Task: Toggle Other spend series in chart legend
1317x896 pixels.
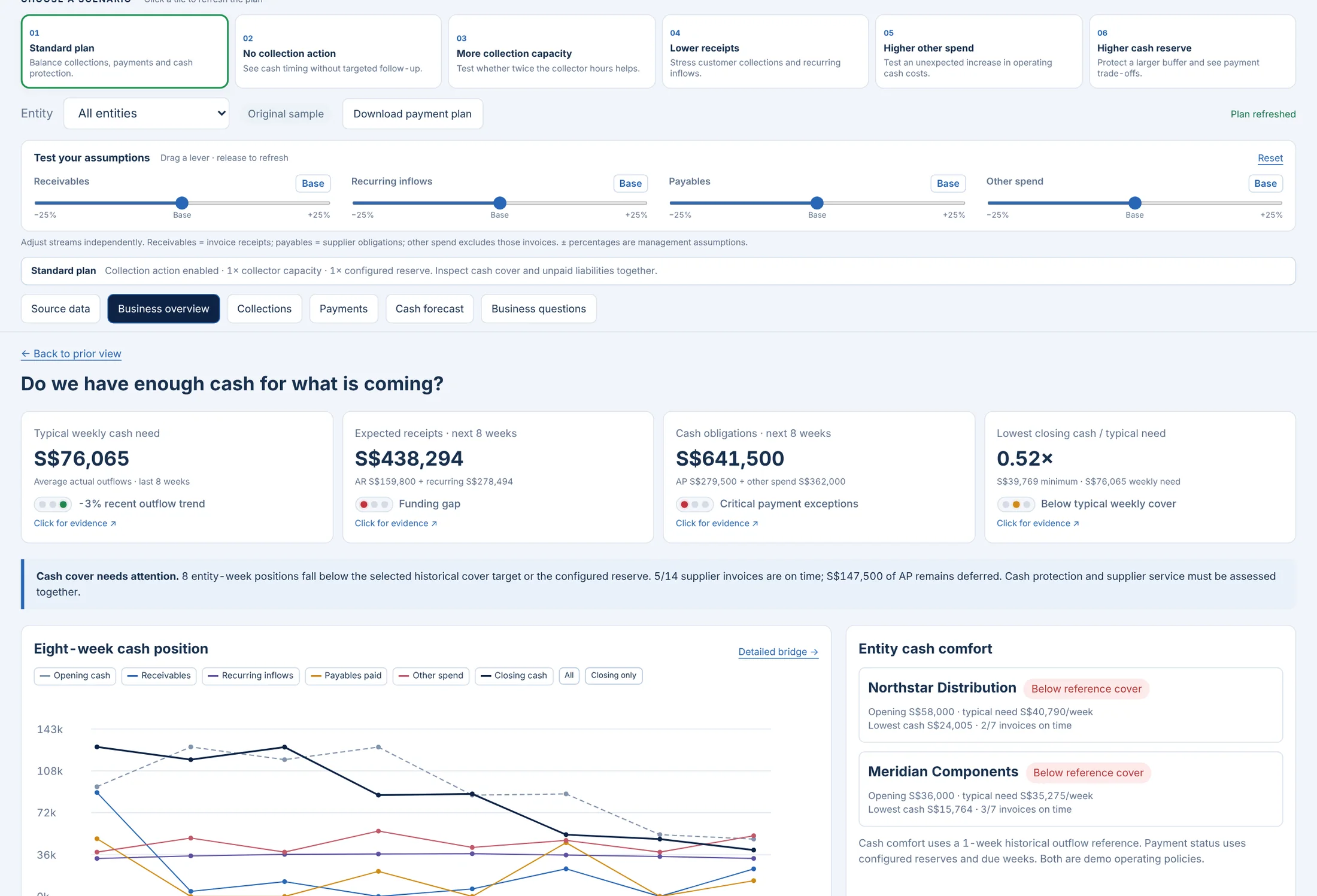Action: click(x=431, y=676)
